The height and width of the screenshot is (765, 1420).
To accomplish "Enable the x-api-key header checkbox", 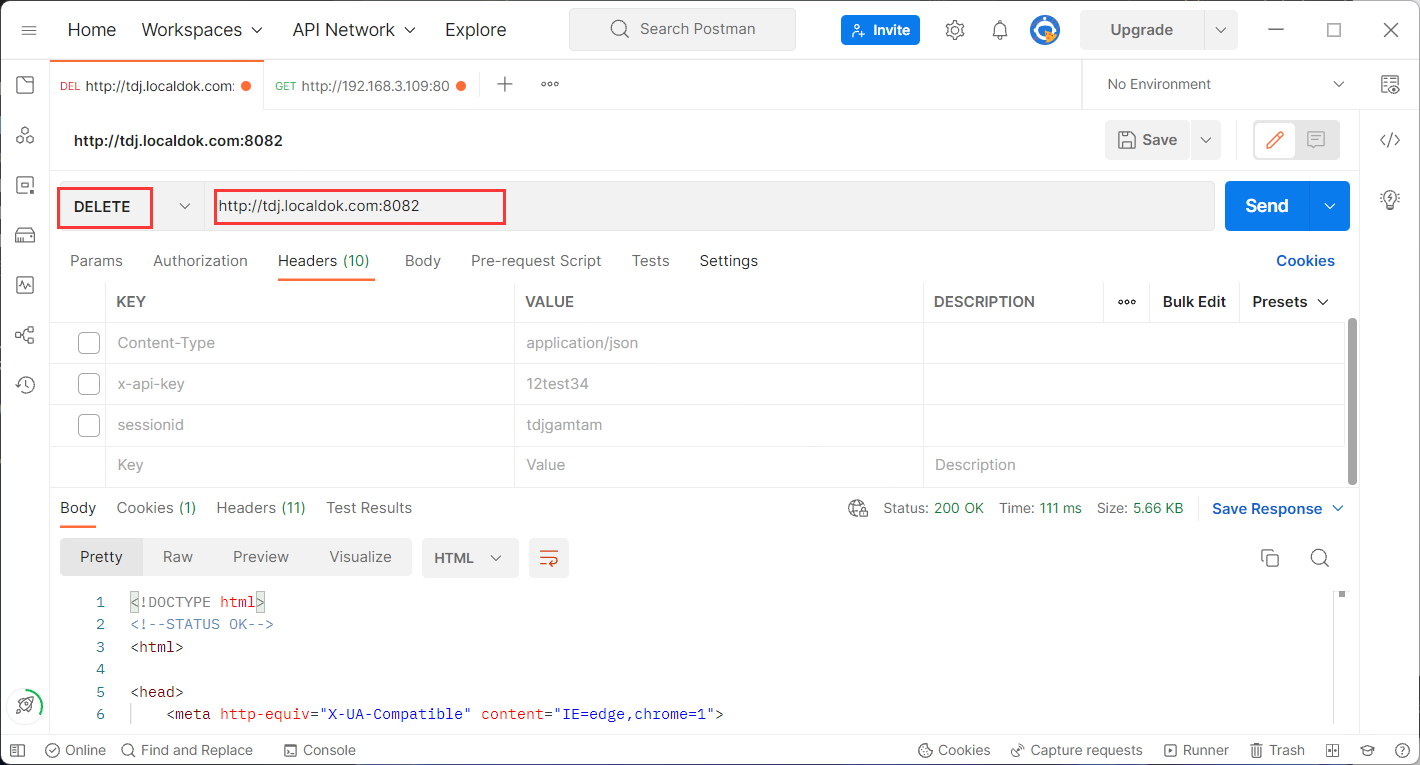I will click(89, 384).
